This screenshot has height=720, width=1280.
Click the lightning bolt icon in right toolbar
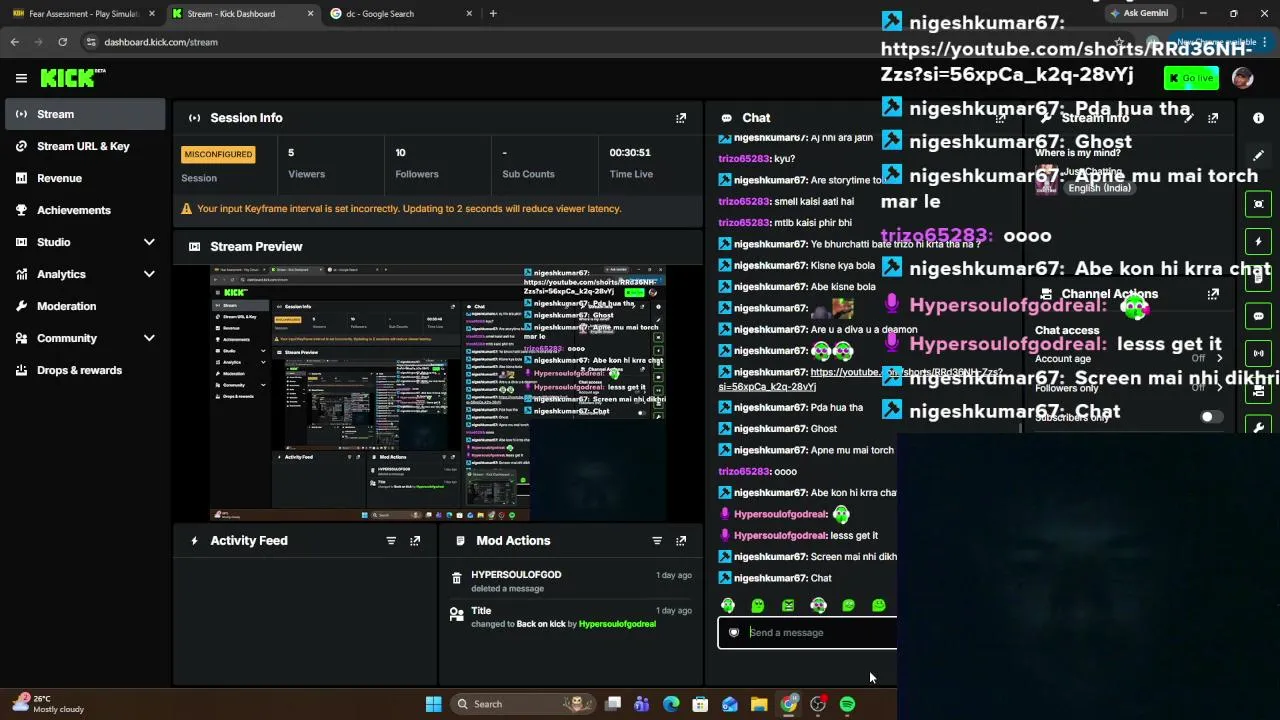(1258, 241)
